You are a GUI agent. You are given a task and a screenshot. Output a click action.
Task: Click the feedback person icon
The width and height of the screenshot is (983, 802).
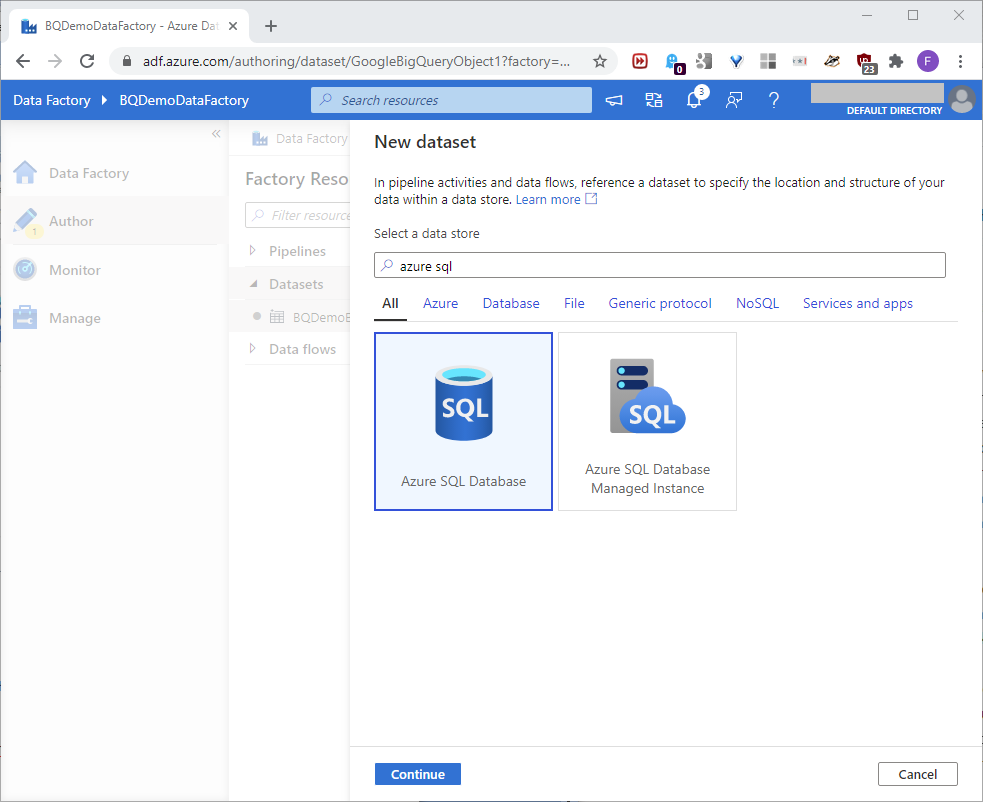734,100
